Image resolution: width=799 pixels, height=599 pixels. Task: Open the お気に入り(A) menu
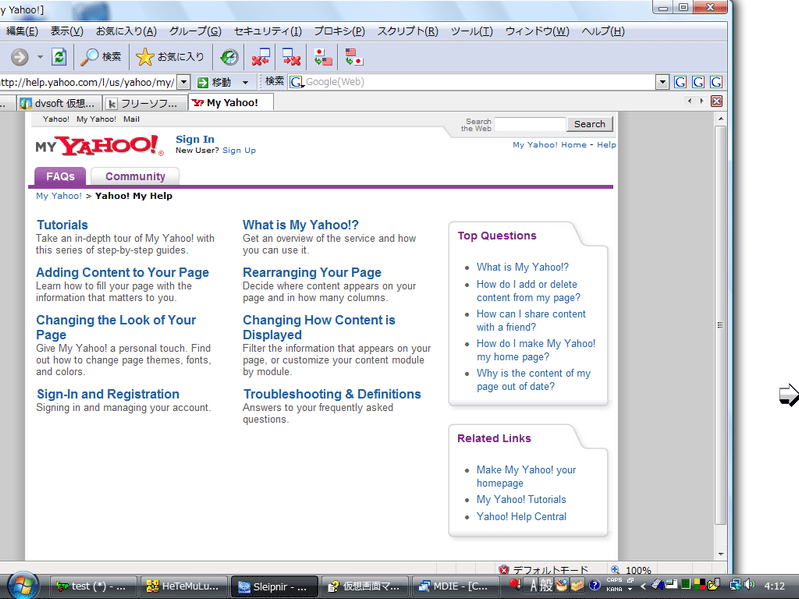pyautogui.click(x=126, y=31)
